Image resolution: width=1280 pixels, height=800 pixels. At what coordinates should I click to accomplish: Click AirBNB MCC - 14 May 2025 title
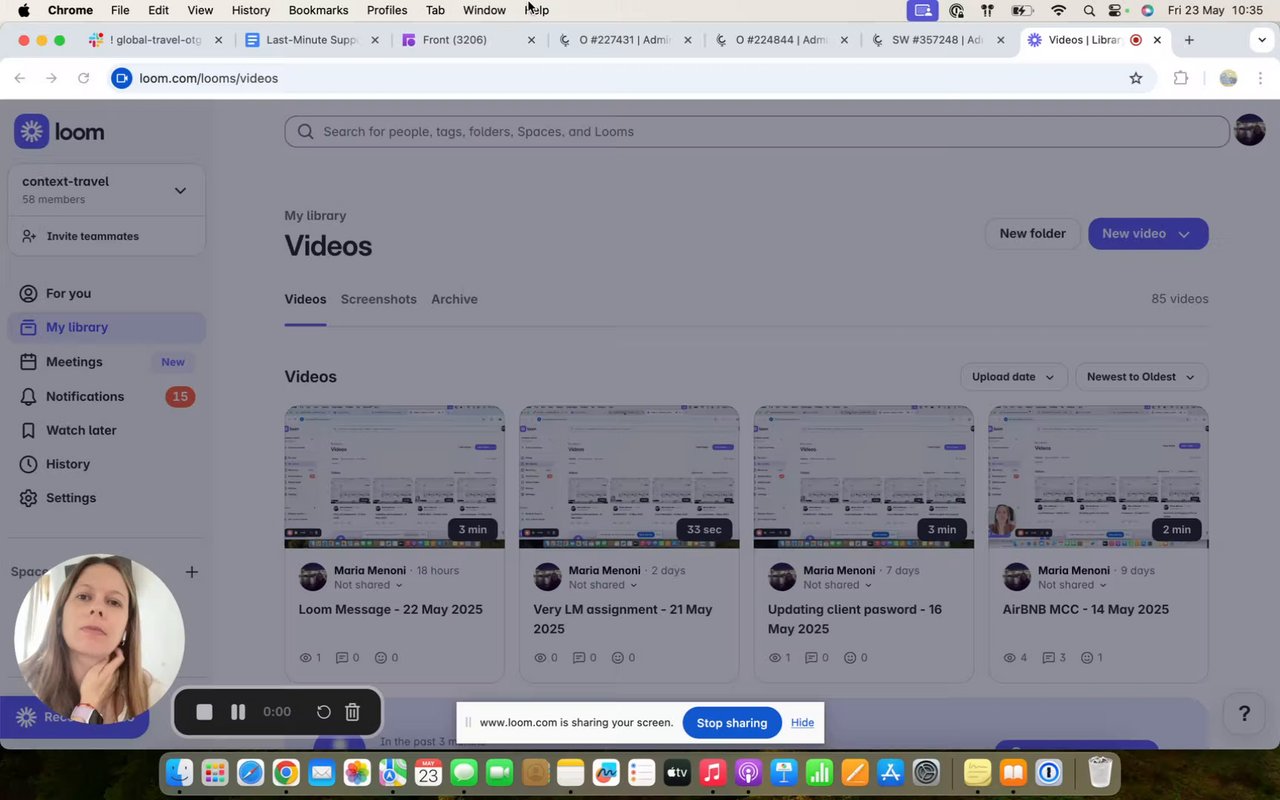click(x=1085, y=609)
